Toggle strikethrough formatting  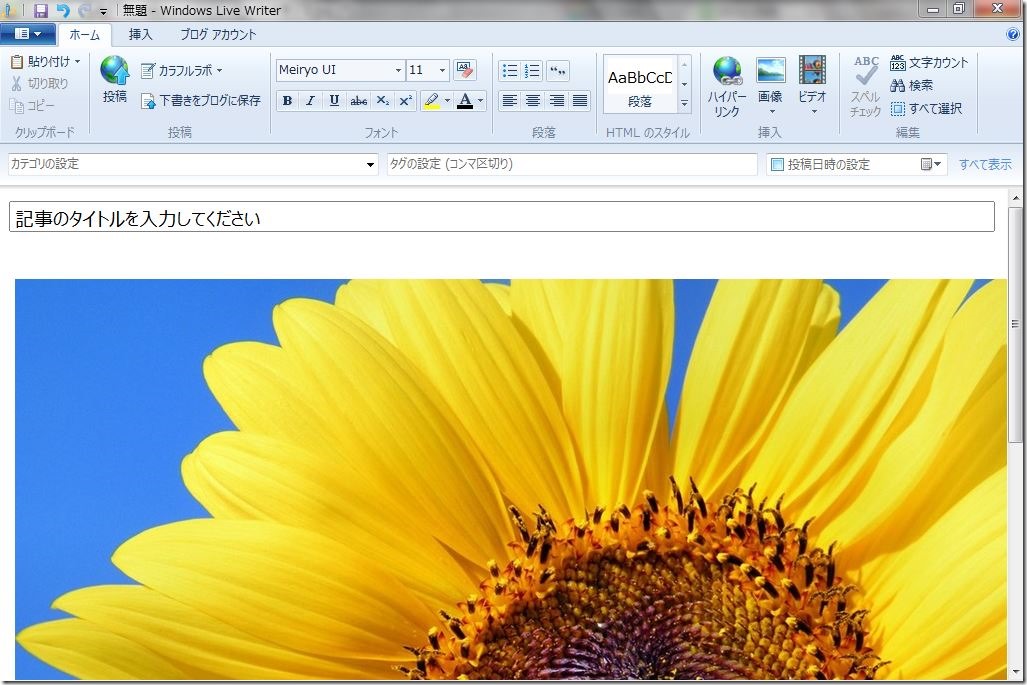pos(358,100)
